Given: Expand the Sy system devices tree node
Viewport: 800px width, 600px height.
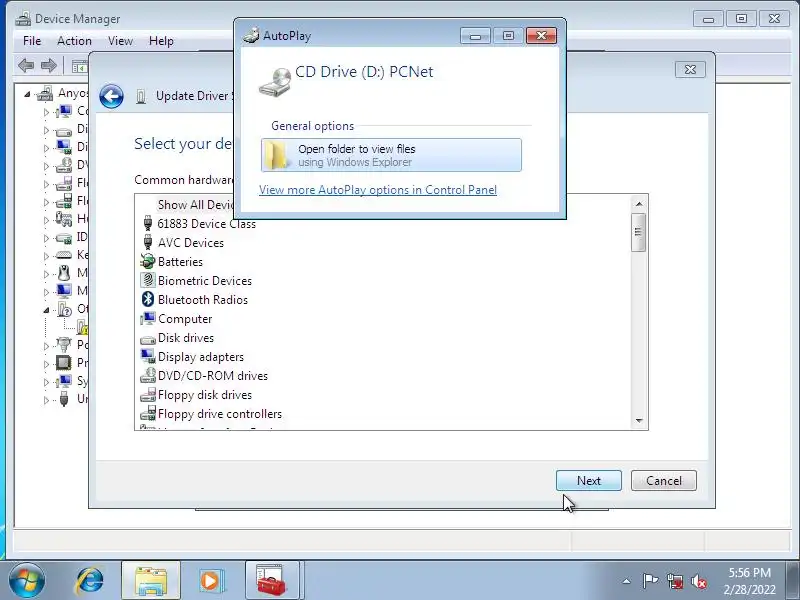Looking at the screenshot, I should coord(46,382).
